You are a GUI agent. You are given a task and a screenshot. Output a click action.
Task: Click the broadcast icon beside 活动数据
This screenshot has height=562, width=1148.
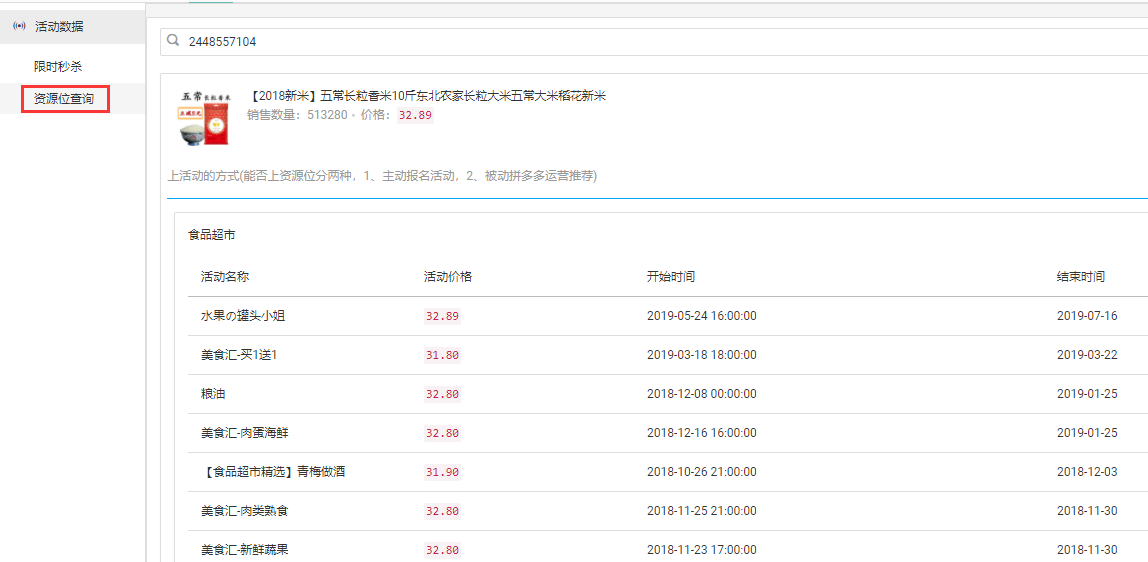pos(19,27)
